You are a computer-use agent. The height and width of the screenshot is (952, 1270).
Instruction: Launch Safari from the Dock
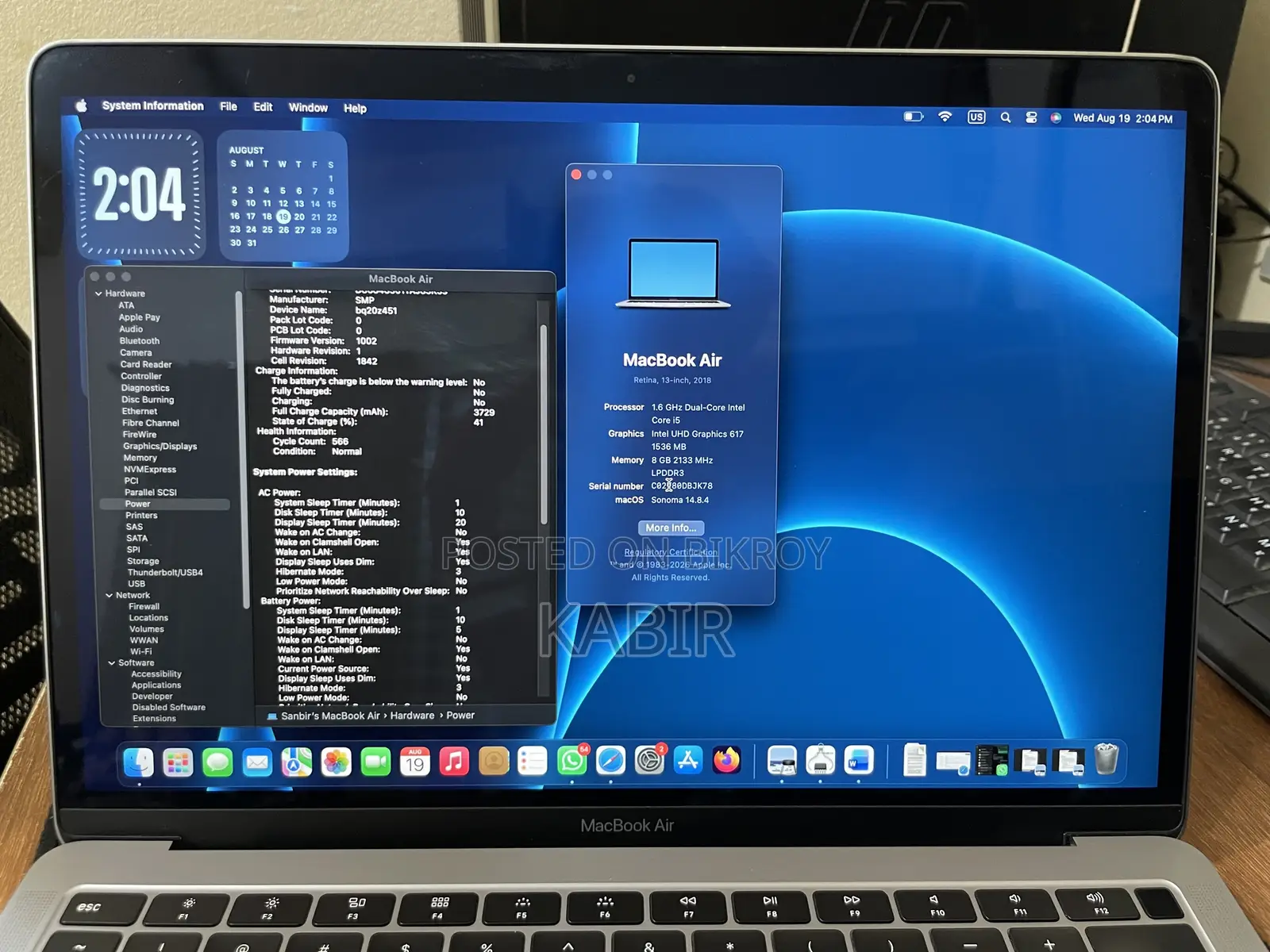(x=610, y=761)
